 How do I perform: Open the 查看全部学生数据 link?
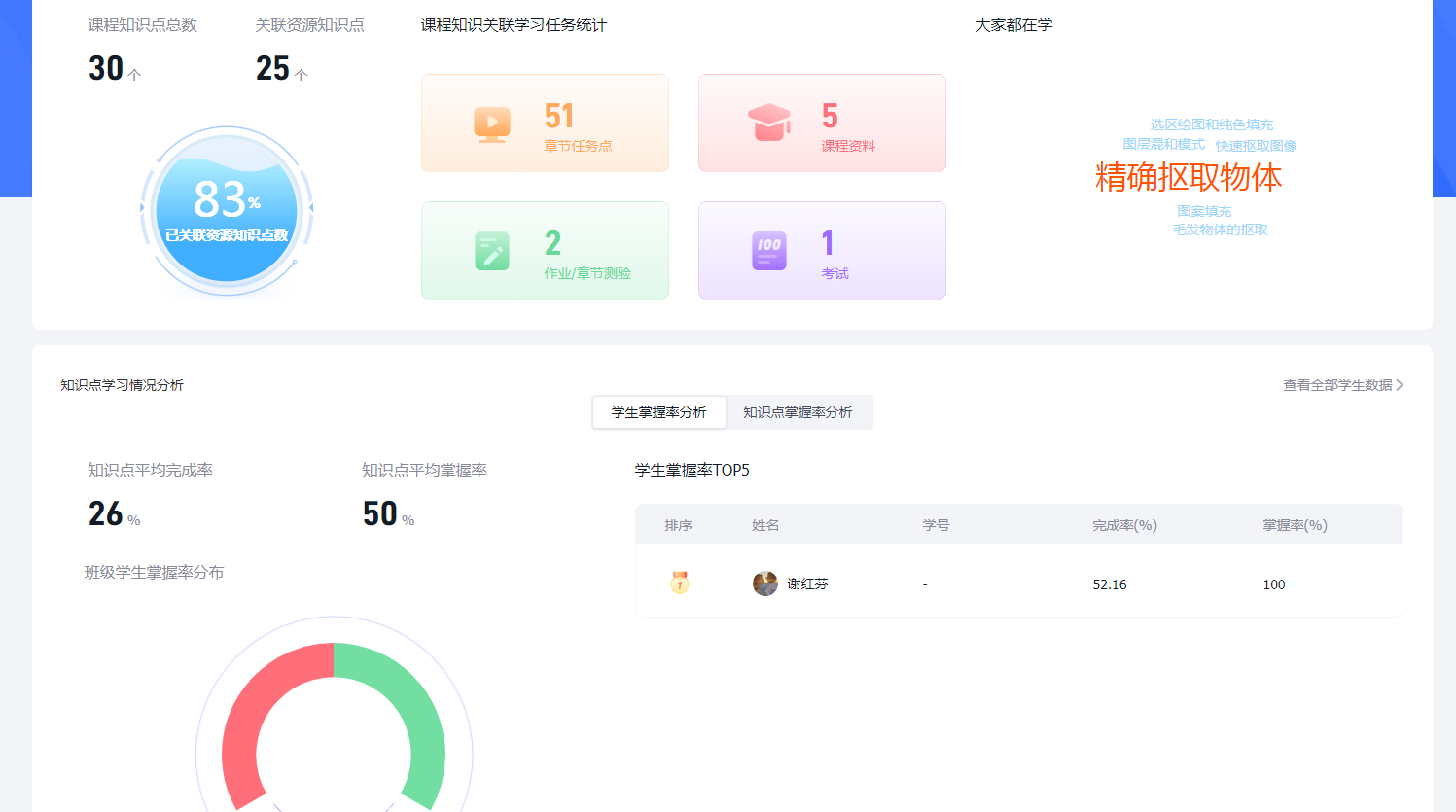coord(1337,385)
